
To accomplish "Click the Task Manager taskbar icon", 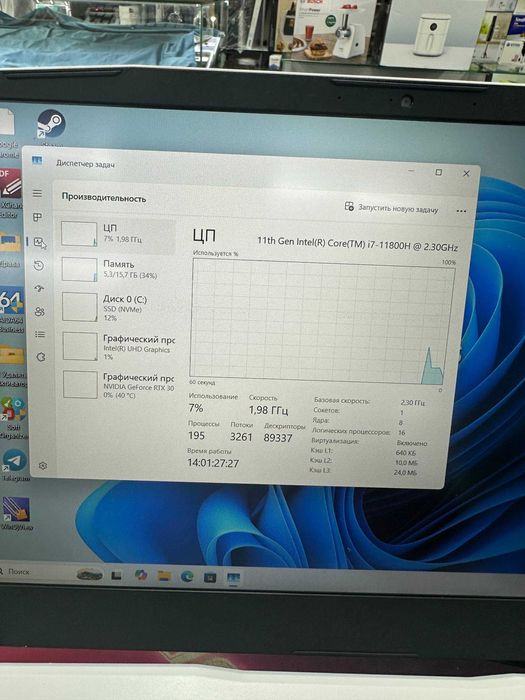I will coord(233,579).
